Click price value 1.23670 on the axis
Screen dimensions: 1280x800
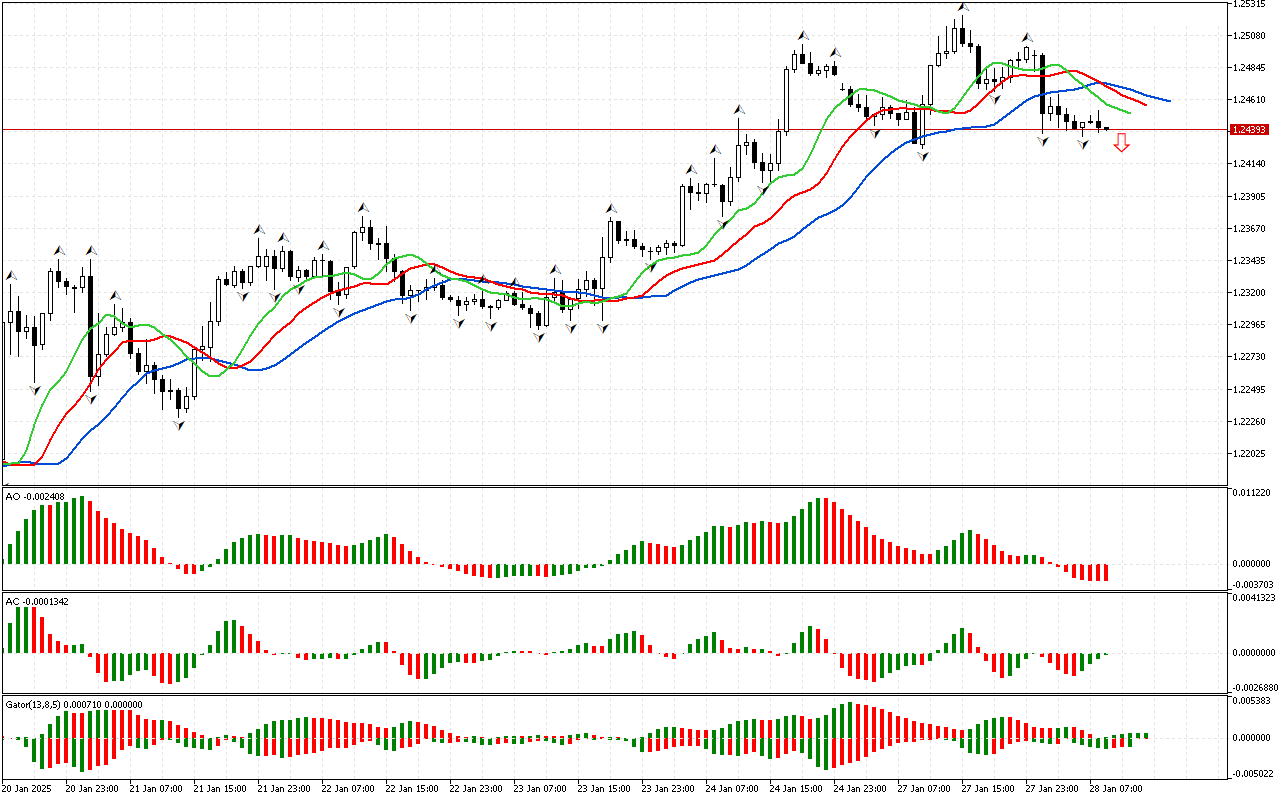(1250, 229)
